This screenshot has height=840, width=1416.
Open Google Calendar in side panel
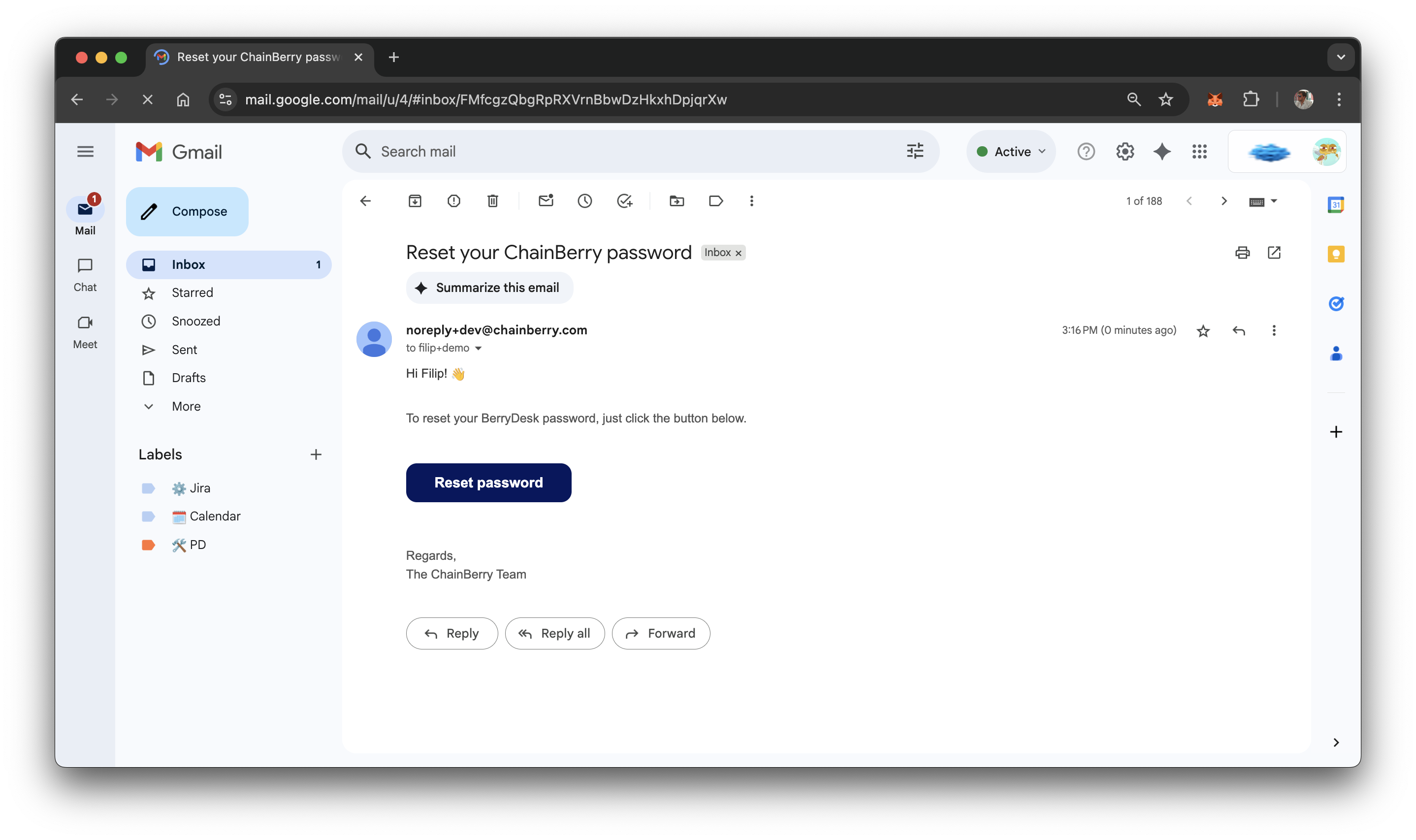tap(1336, 204)
